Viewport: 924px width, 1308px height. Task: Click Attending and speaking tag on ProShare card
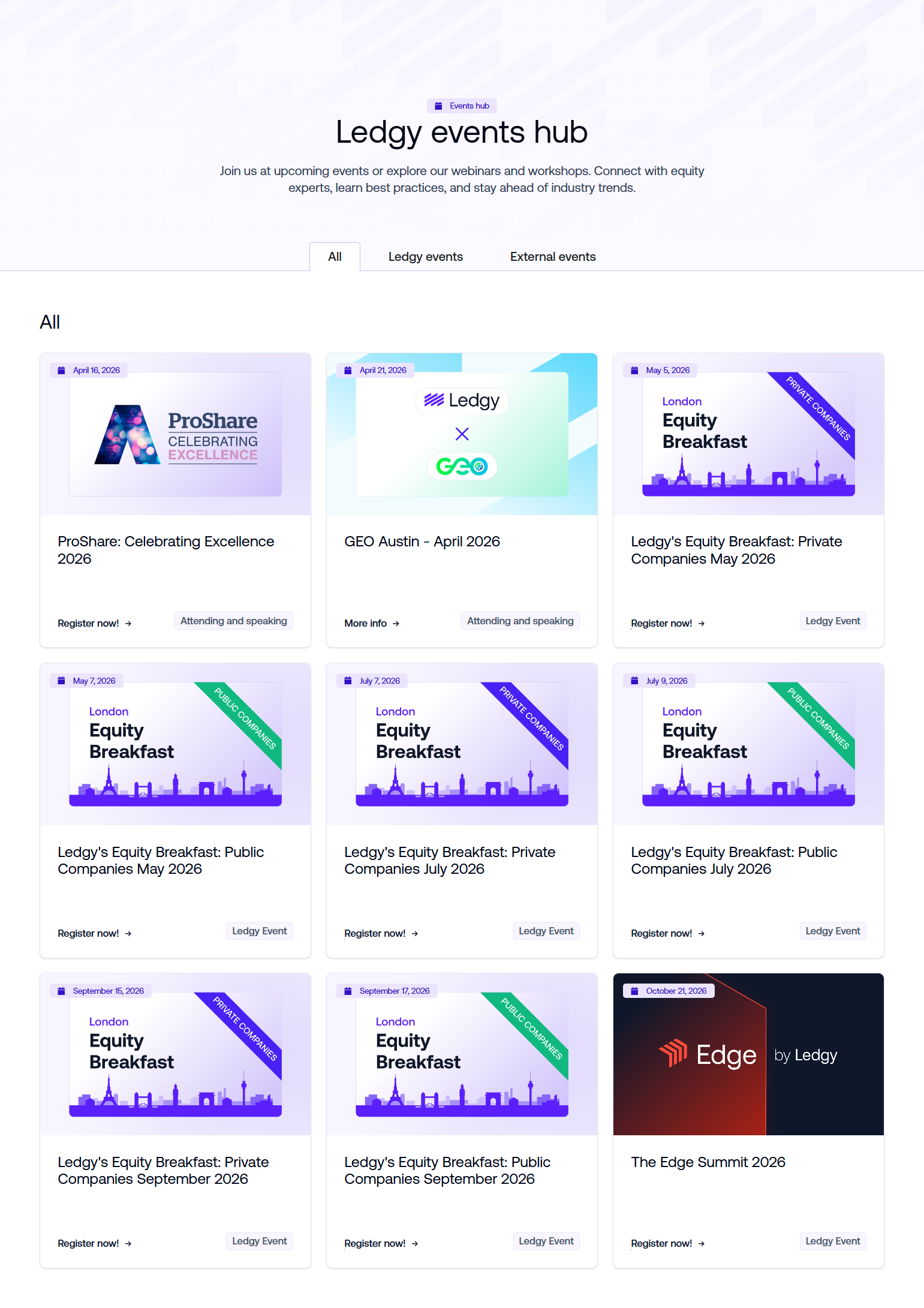point(234,621)
